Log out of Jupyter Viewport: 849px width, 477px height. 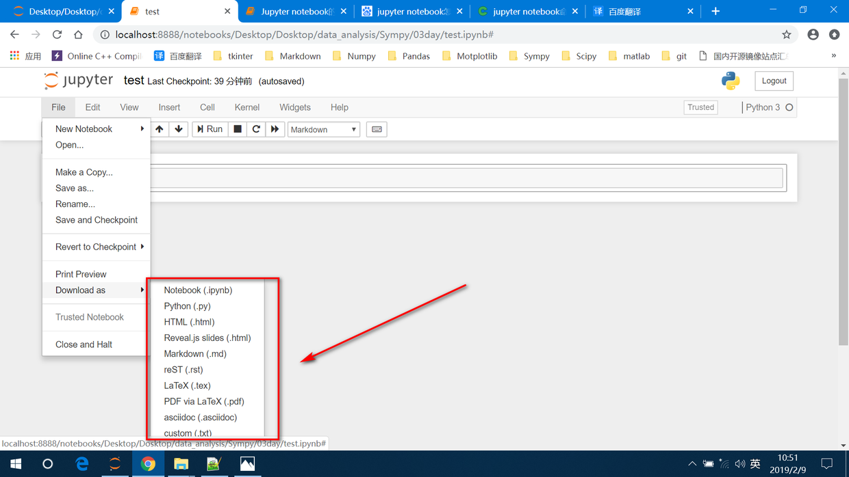point(774,81)
